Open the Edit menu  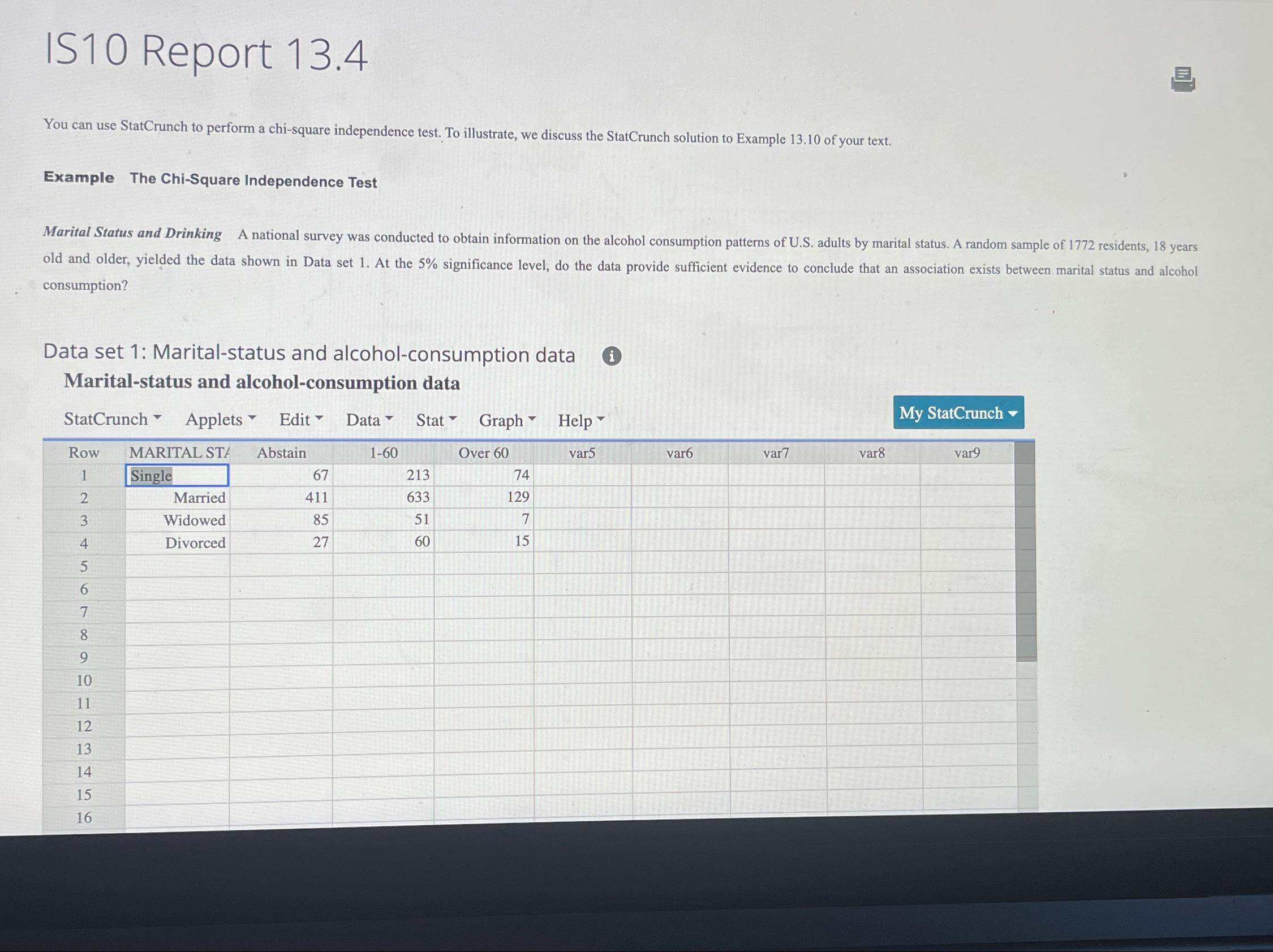[301, 420]
